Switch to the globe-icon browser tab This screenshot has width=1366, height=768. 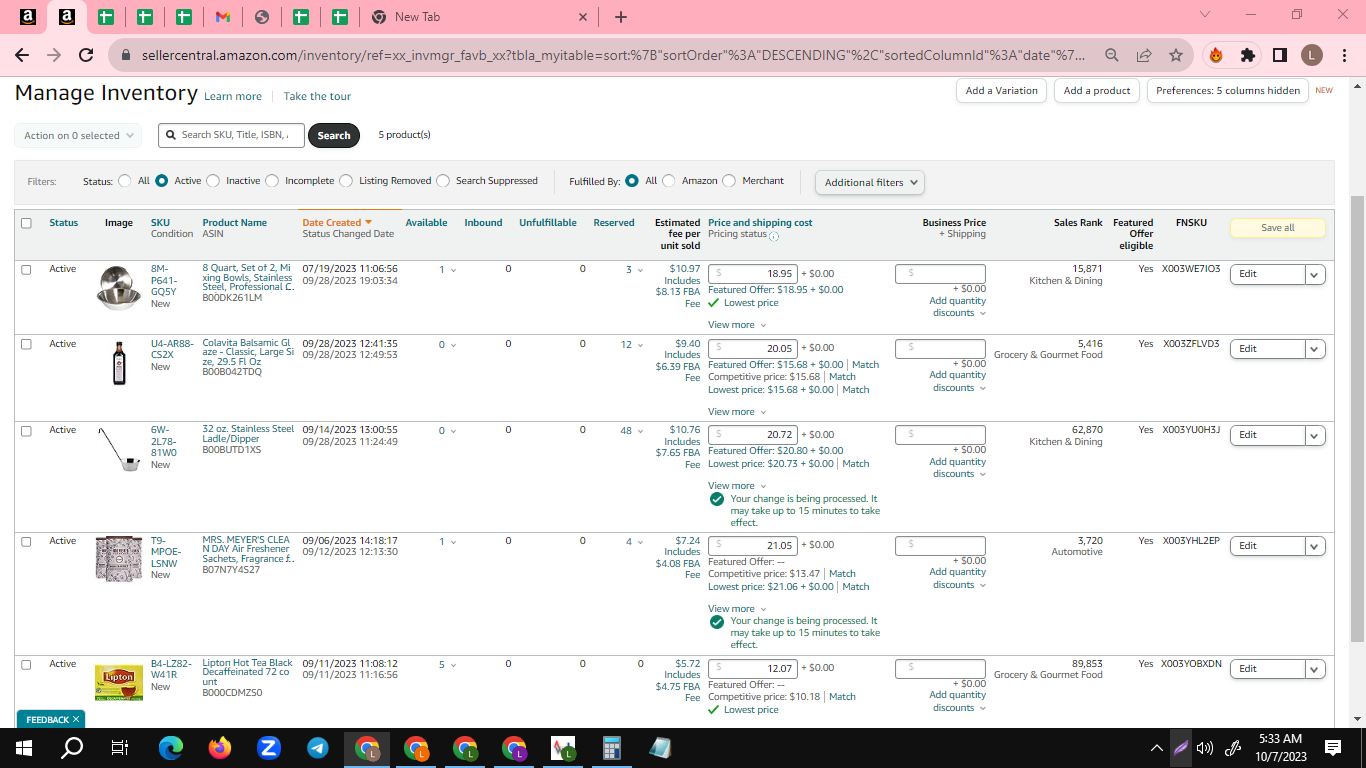point(262,17)
